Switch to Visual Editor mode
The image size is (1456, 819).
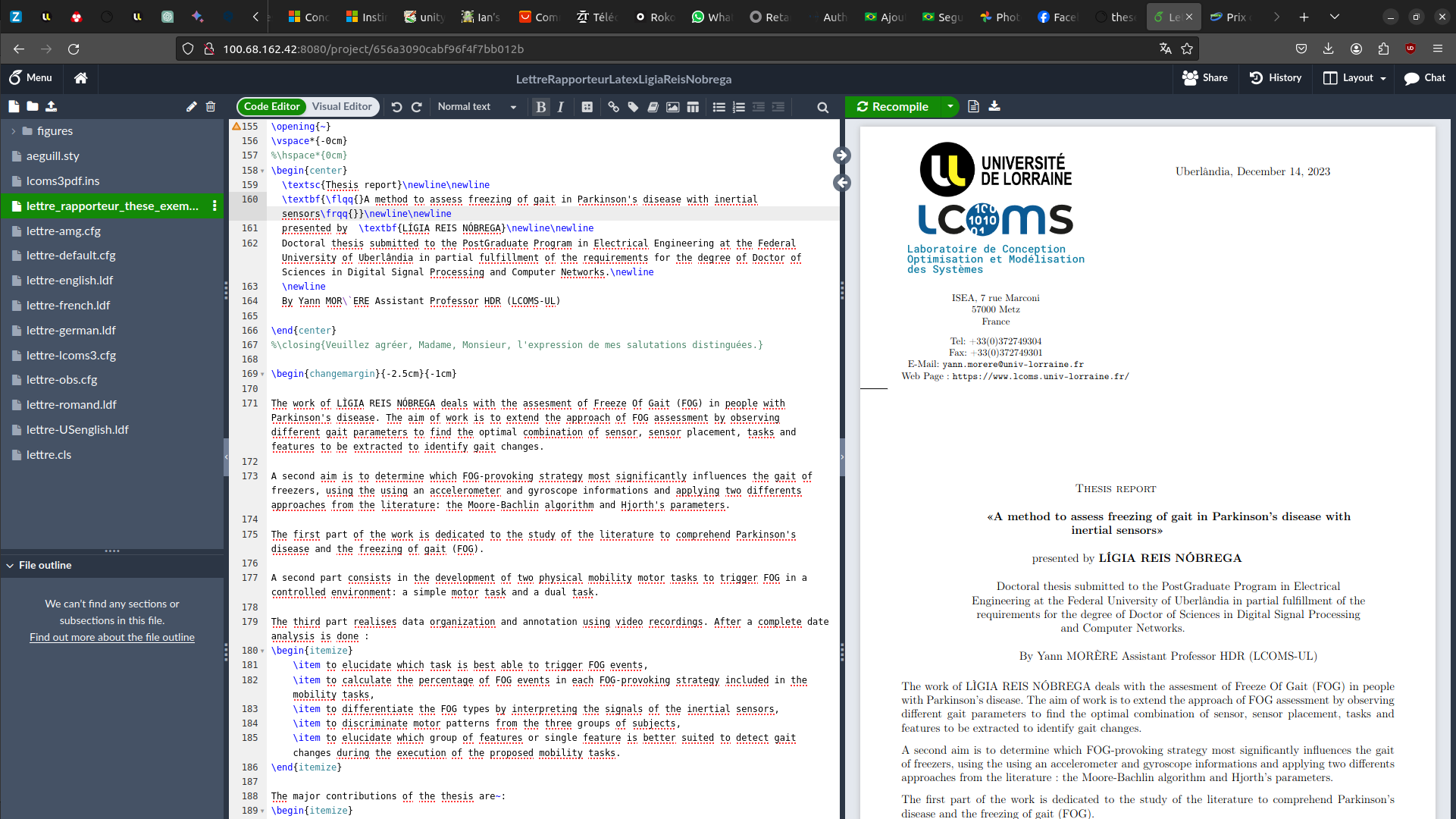point(342,107)
